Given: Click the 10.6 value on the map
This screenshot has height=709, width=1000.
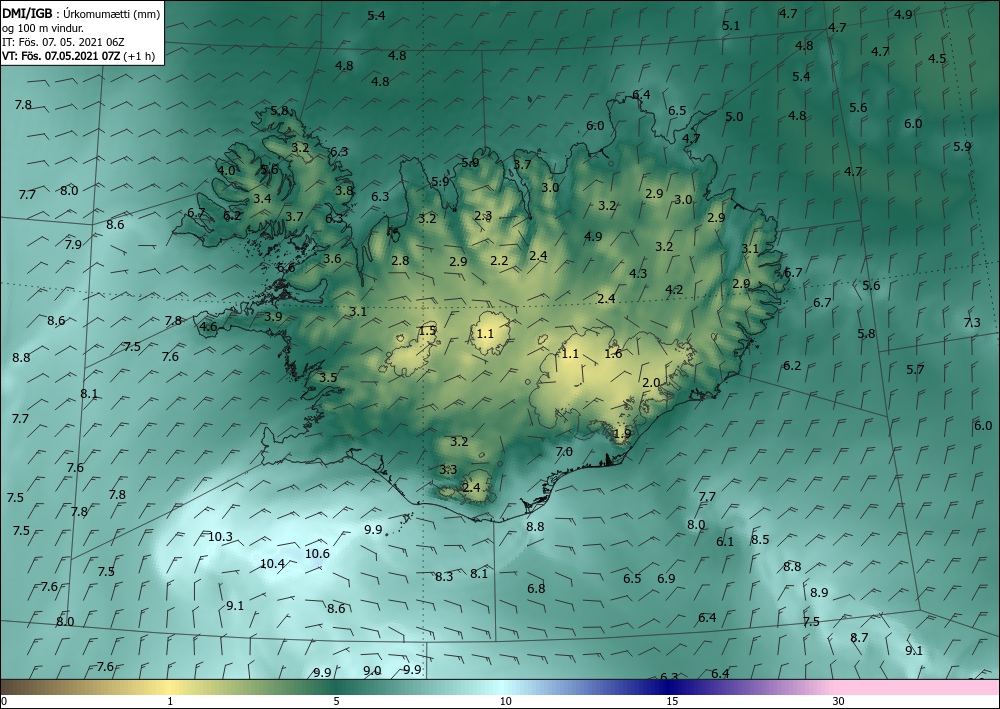Looking at the screenshot, I should [x=317, y=553].
